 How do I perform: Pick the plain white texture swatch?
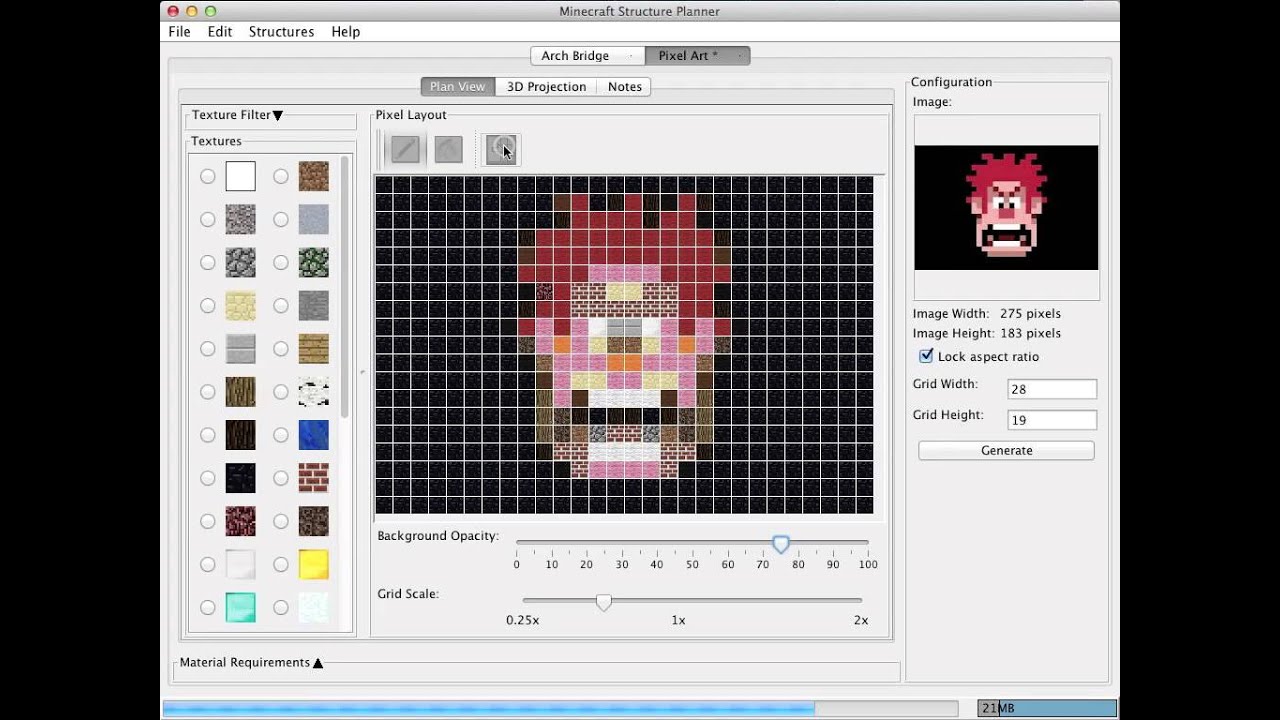point(240,176)
